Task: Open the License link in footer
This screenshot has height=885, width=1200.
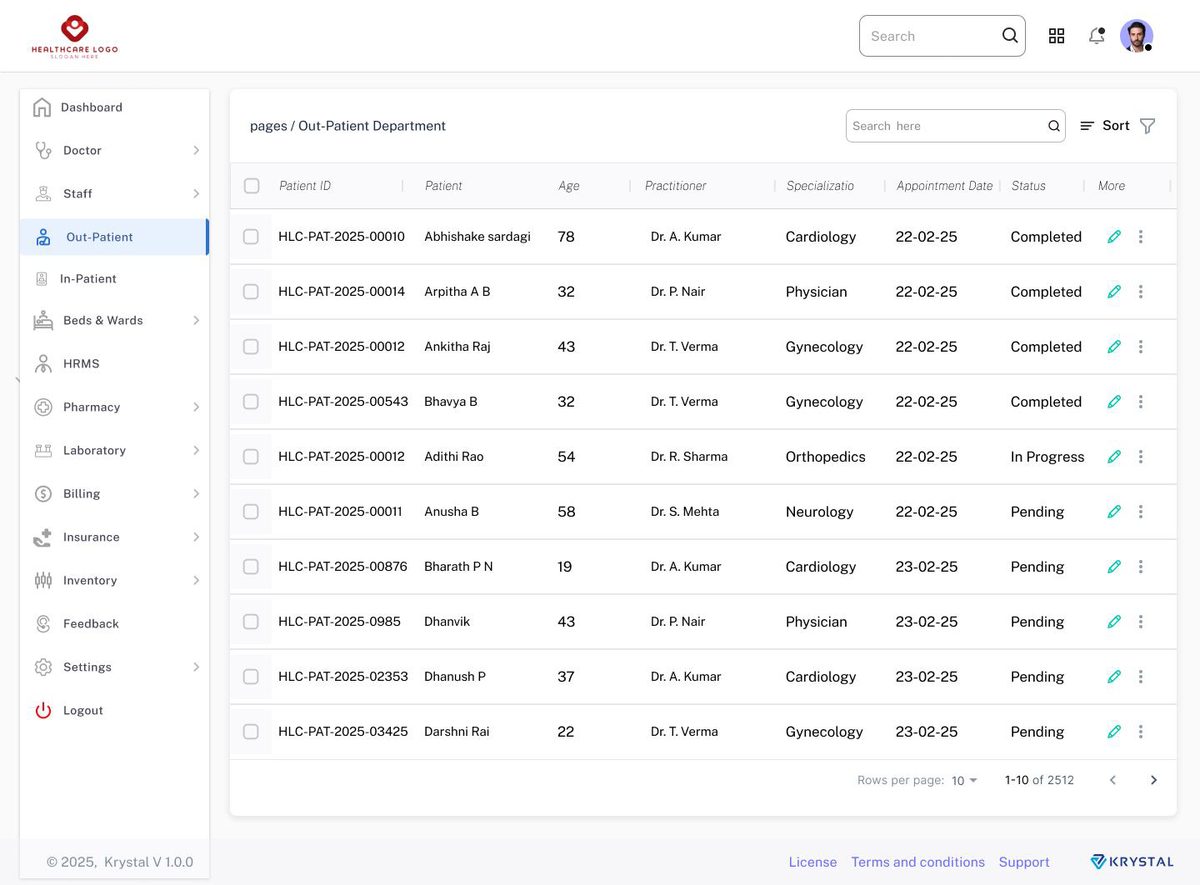Action: point(813,862)
